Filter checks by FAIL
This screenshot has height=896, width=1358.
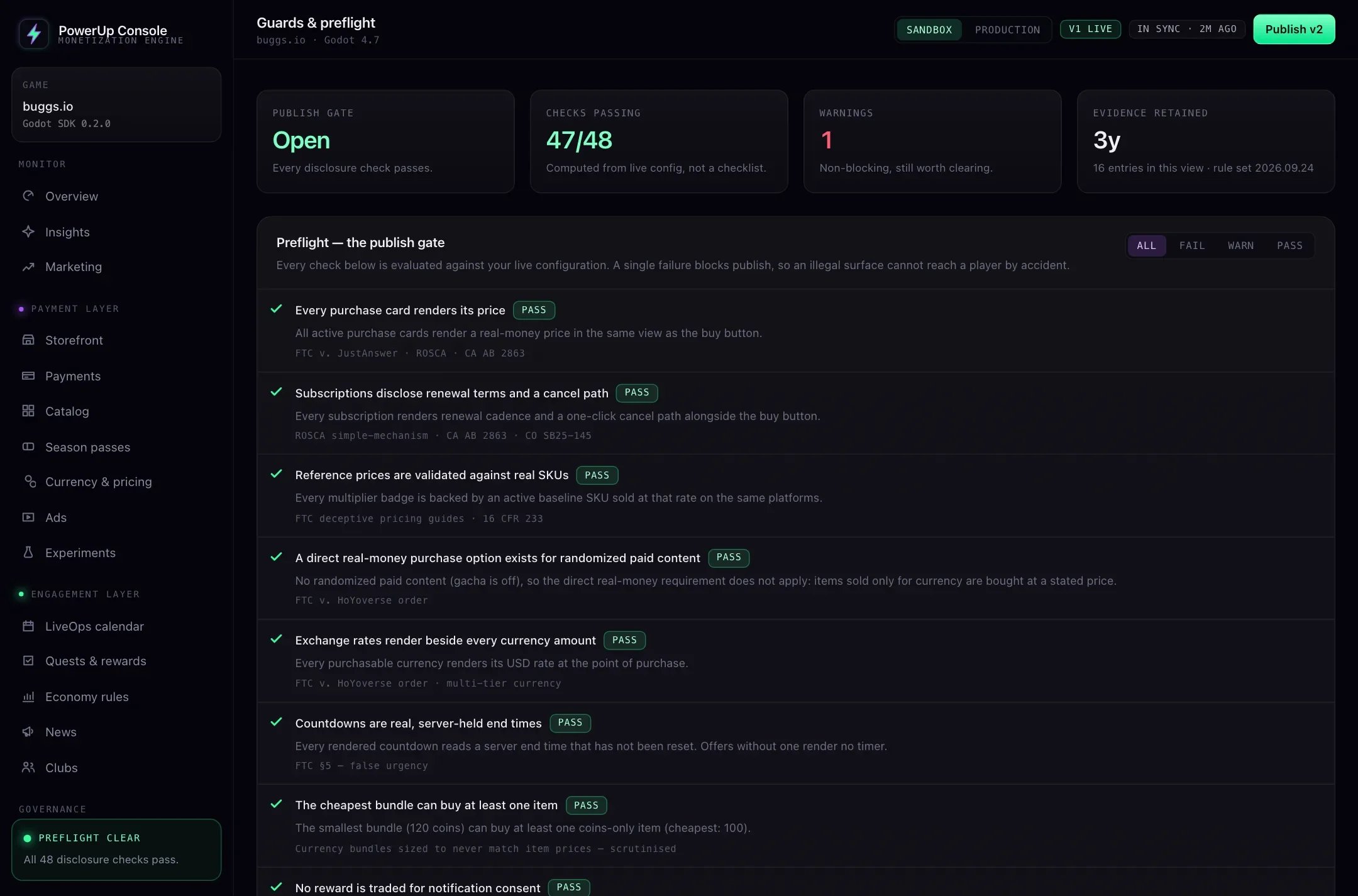(1192, 246)
